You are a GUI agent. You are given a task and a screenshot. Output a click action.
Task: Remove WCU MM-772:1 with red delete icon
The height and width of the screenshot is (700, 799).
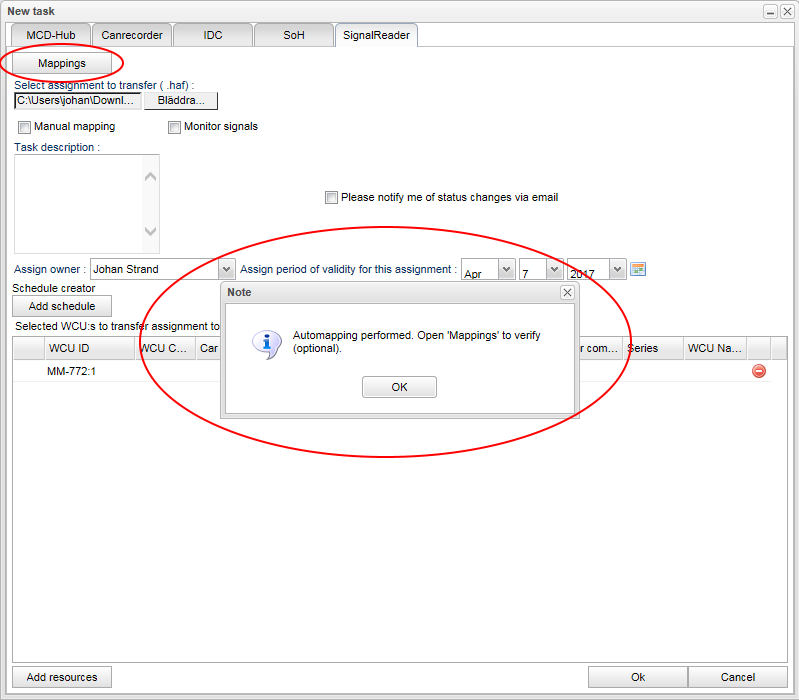pyautogui.click(x=759, y=371)
